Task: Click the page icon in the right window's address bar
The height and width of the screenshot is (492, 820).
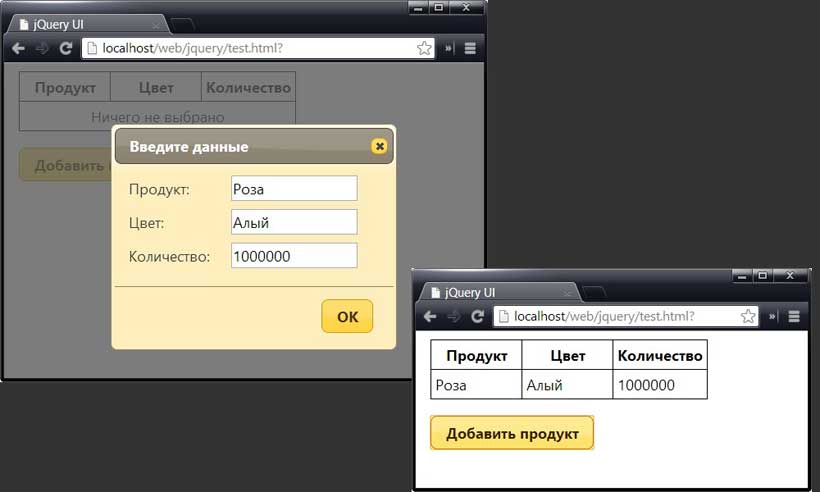Action: point(504,316)
